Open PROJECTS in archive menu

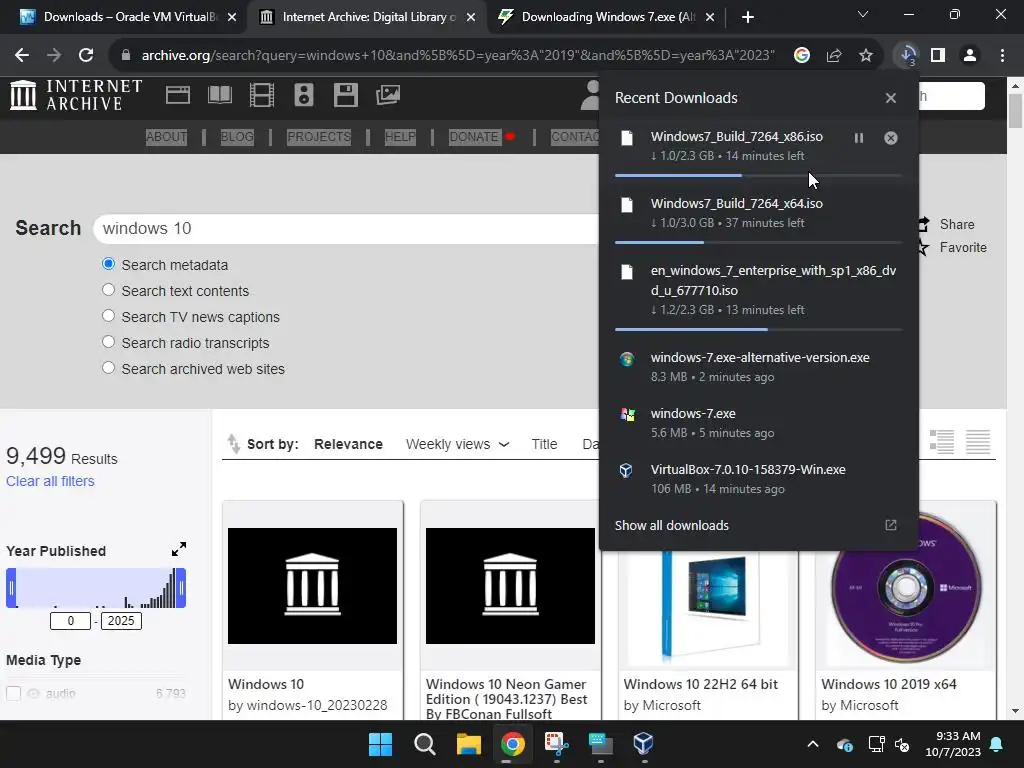319,136
